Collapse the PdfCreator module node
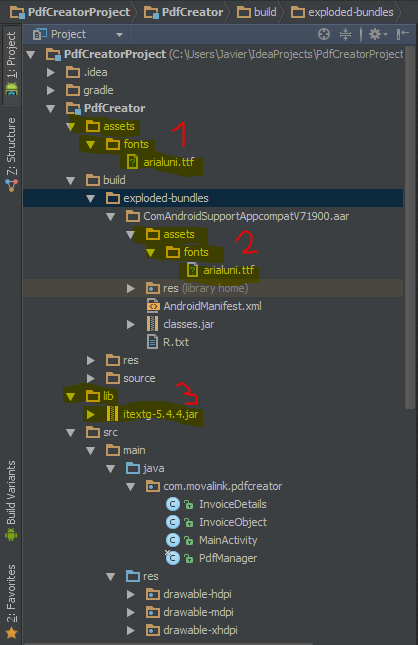This screenshot has width=418, height=645. (51, 109)
